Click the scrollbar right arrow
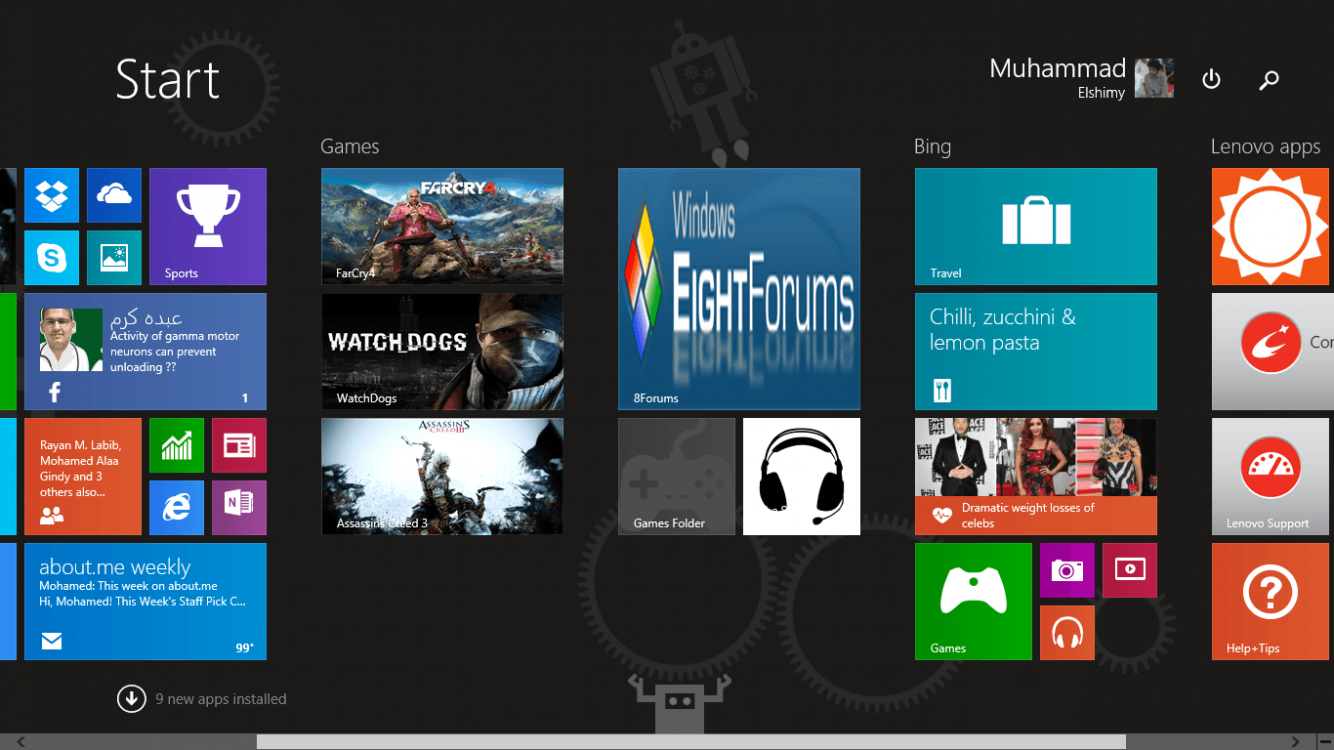This screenshot has width=1334, height=750. [x=1296, y=742]
